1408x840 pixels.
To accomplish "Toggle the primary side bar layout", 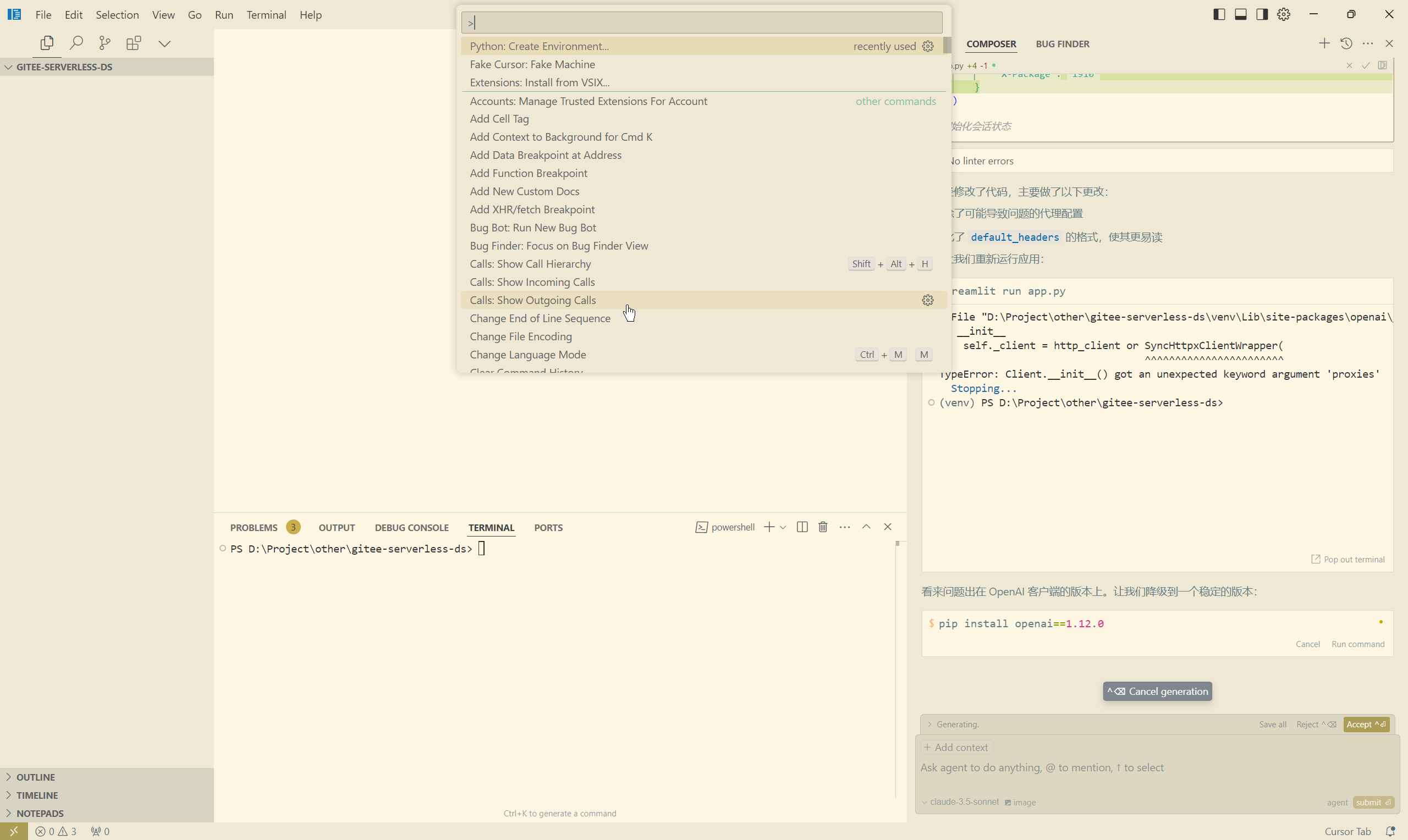I will pyautogui.click(x=1219, y=15).
